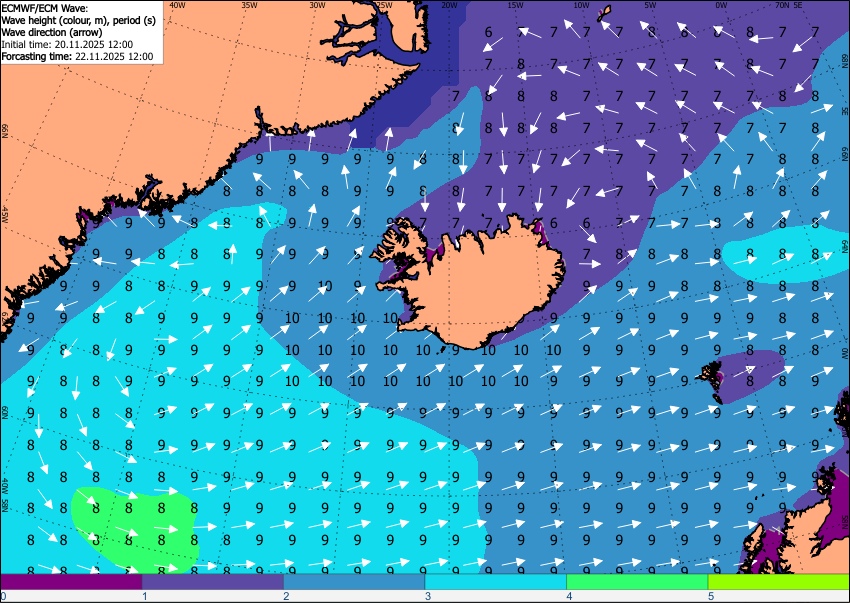Click the 60N latitude label on the left edge

pos(5,412)
